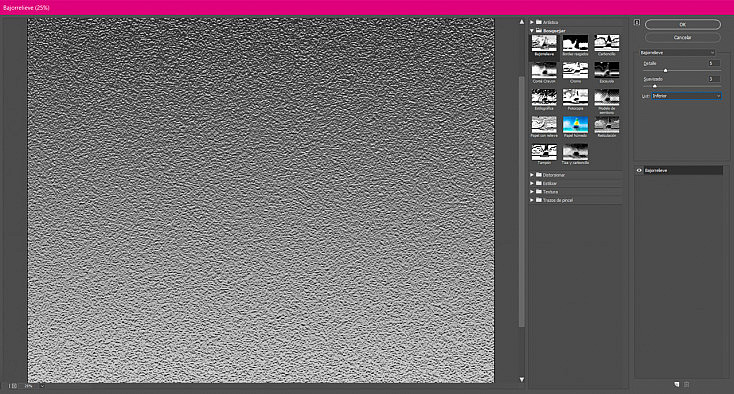Image resolution: width=734 pixels, height=394 pixels.
Task: Click the Cancelar button
Action: (x=683, y=37)
